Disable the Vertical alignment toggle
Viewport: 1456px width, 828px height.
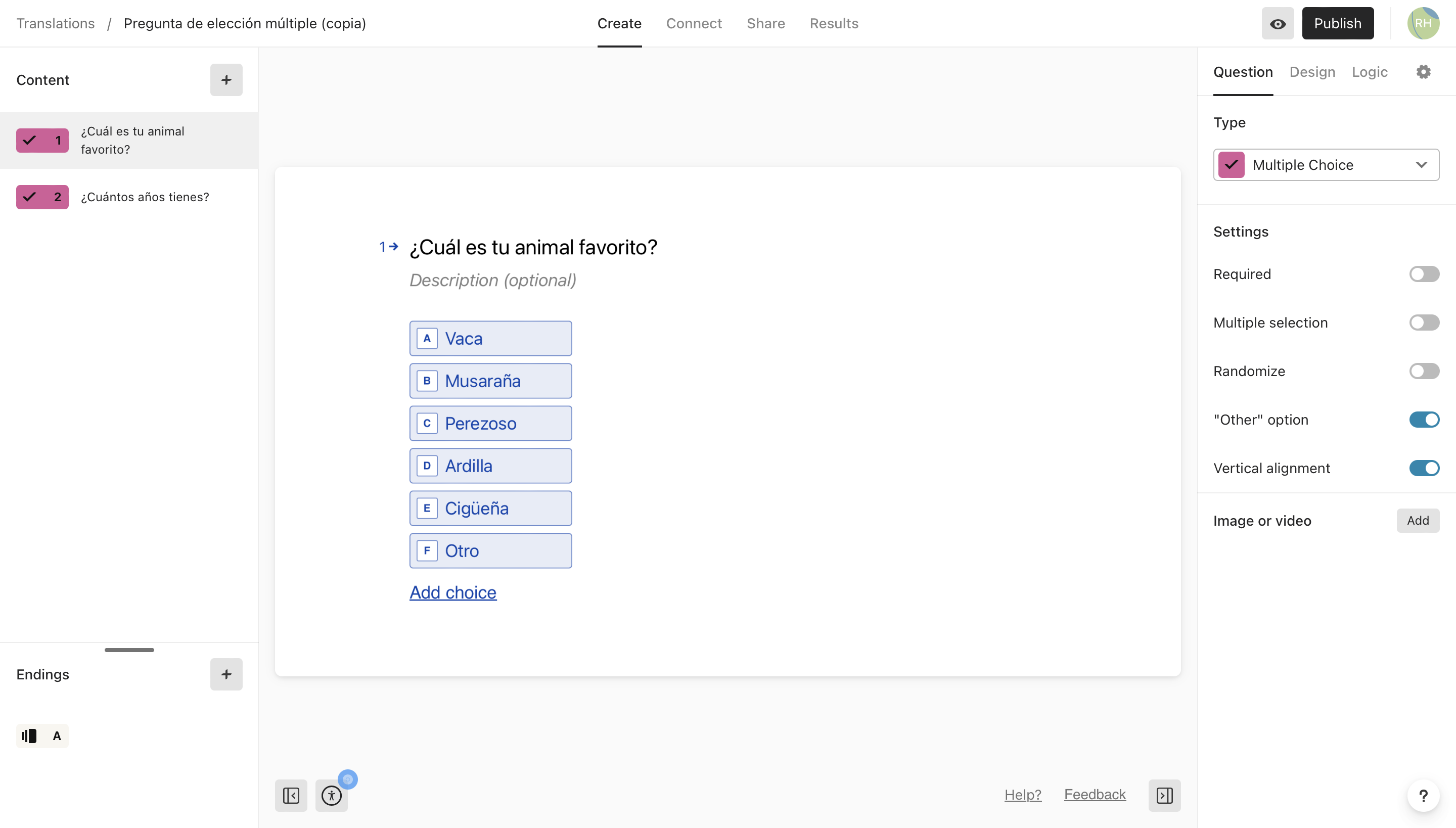click(1424, 468)
